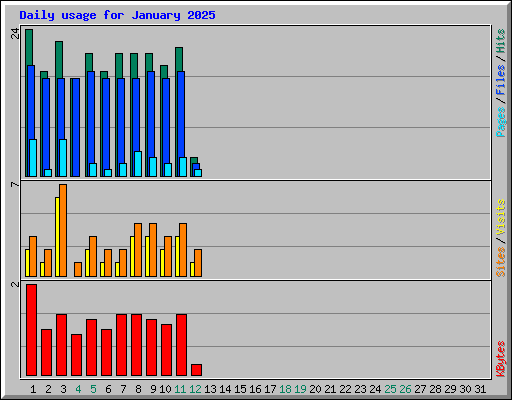Click the "Hits" legend label

tap(501, 41)
